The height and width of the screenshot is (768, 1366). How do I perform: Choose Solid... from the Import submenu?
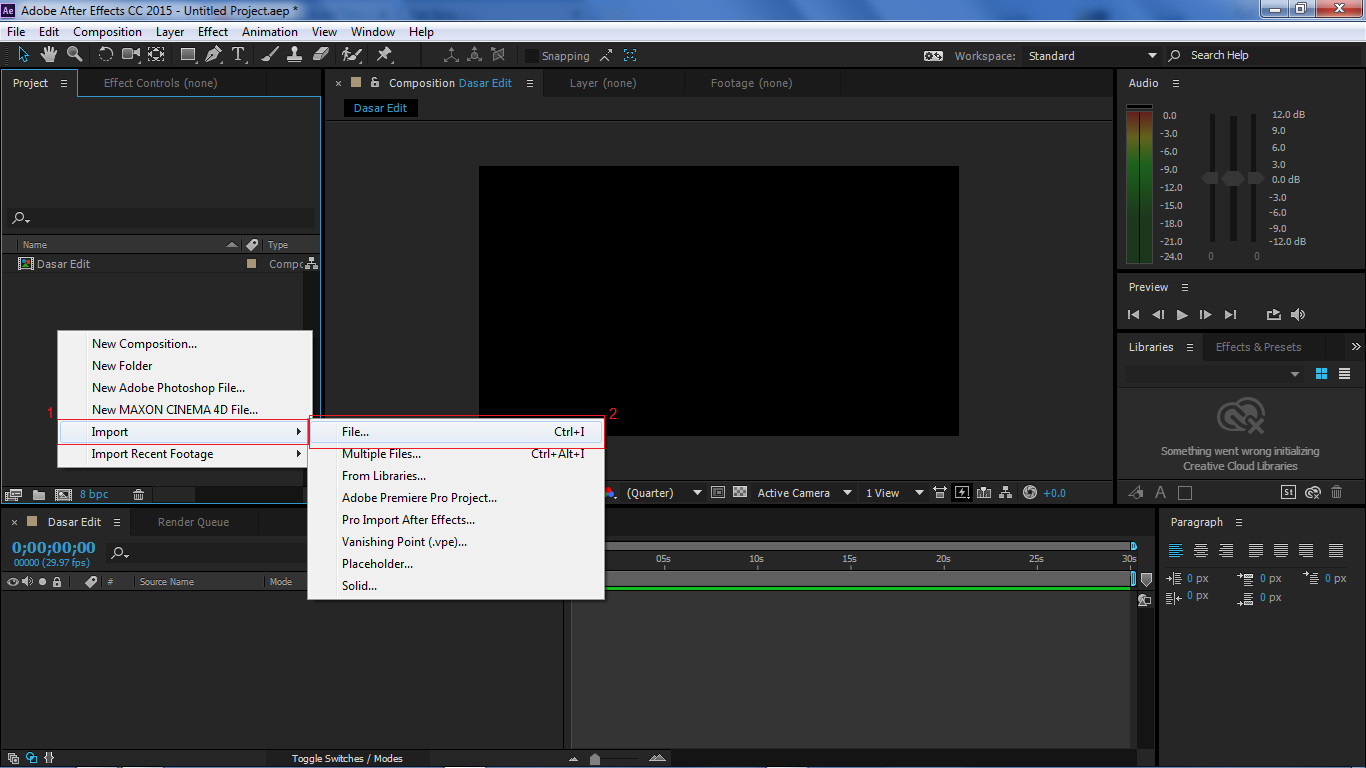456,586
